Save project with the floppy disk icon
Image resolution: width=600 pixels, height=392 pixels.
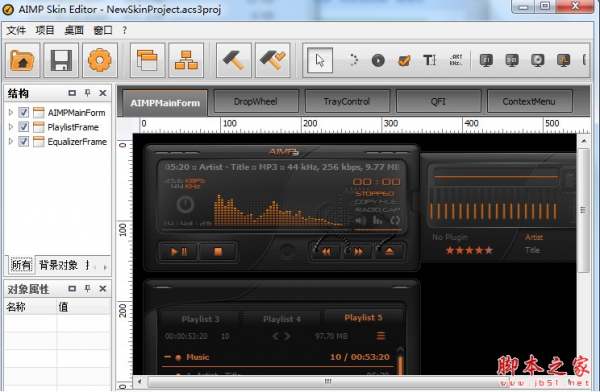[61, 60]
